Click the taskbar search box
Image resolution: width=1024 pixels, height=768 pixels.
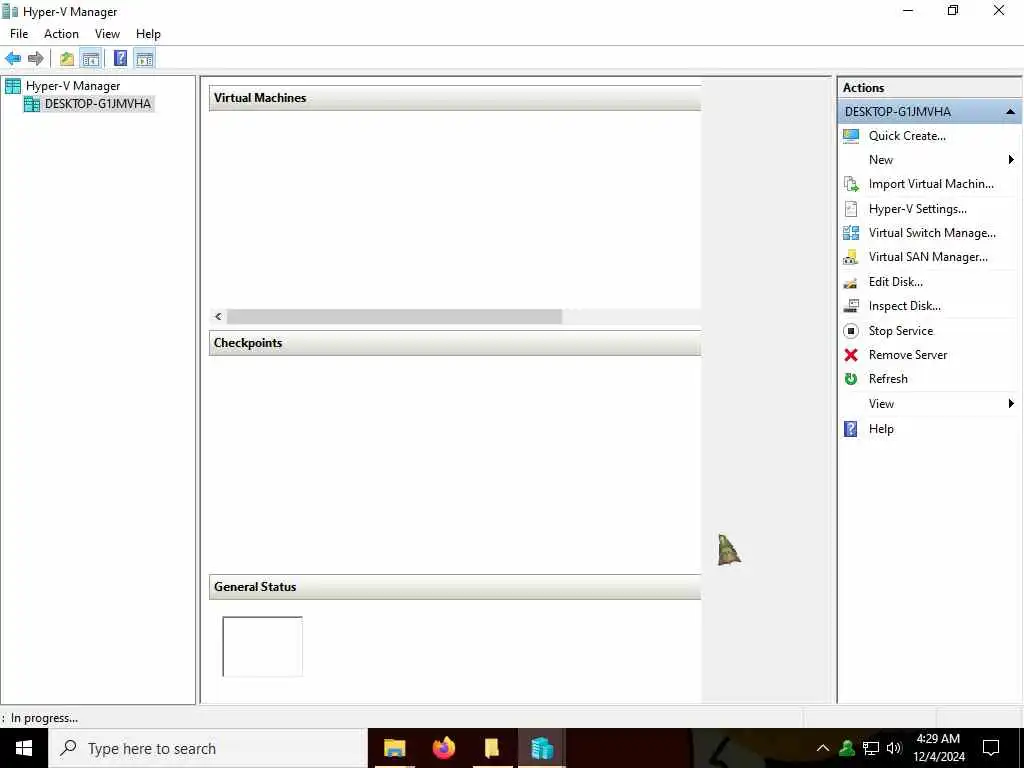(208, 748)
